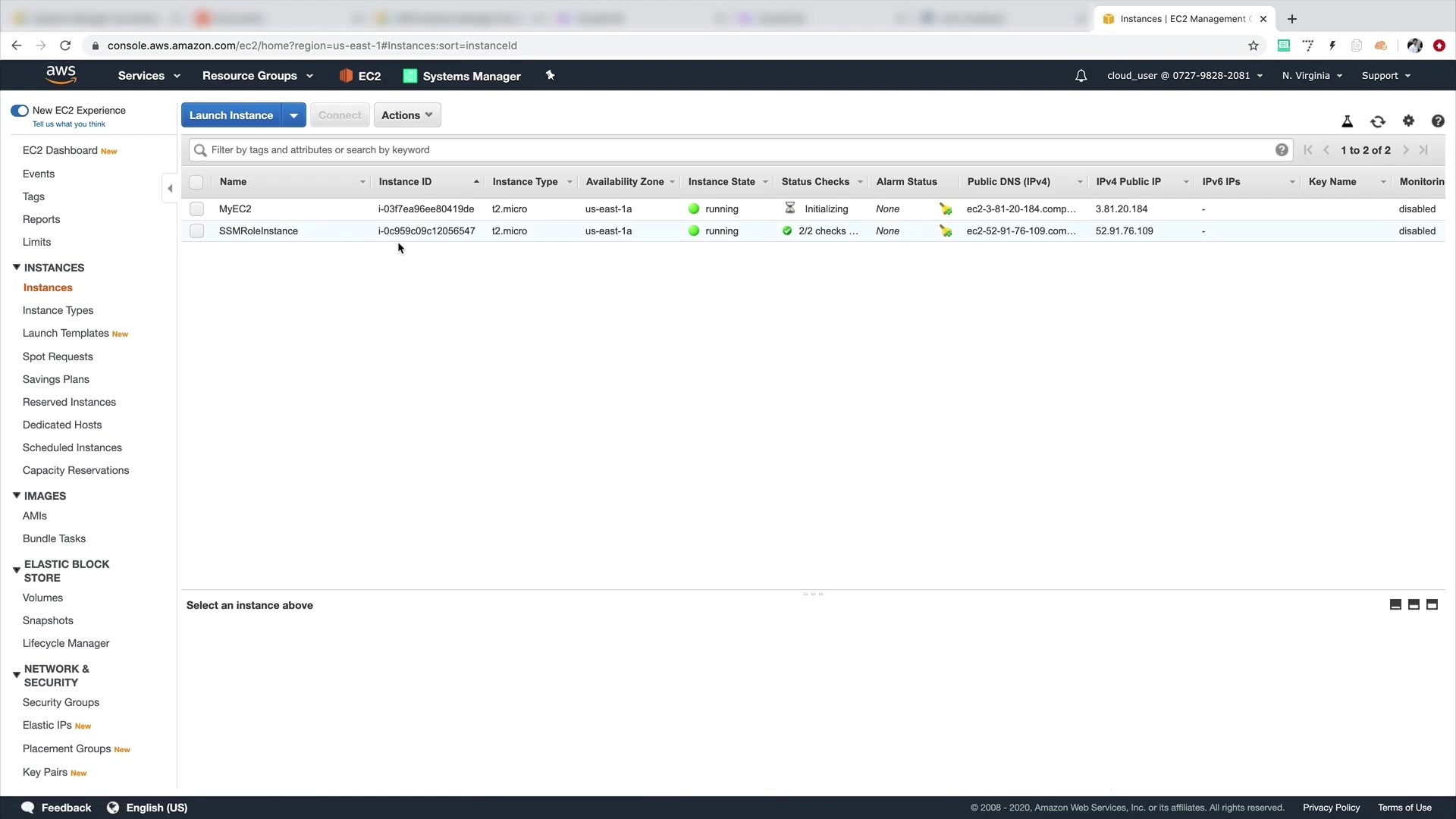
Task: Maximize the bottom details pane
Action: point(1432,604)
